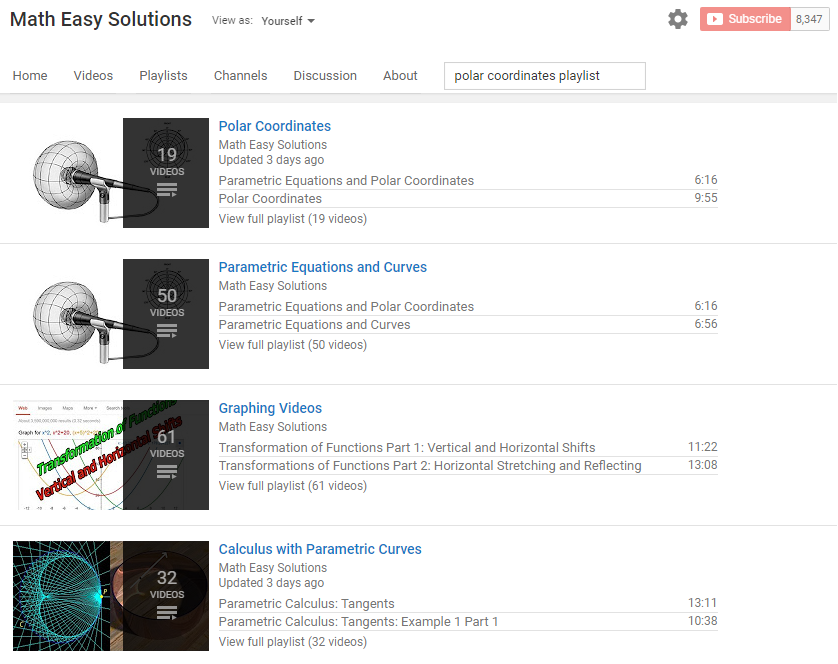The width and height of the screenshot is (838, 664).
Task: Click subscriber count 8,347
Action: coord(809,19)
